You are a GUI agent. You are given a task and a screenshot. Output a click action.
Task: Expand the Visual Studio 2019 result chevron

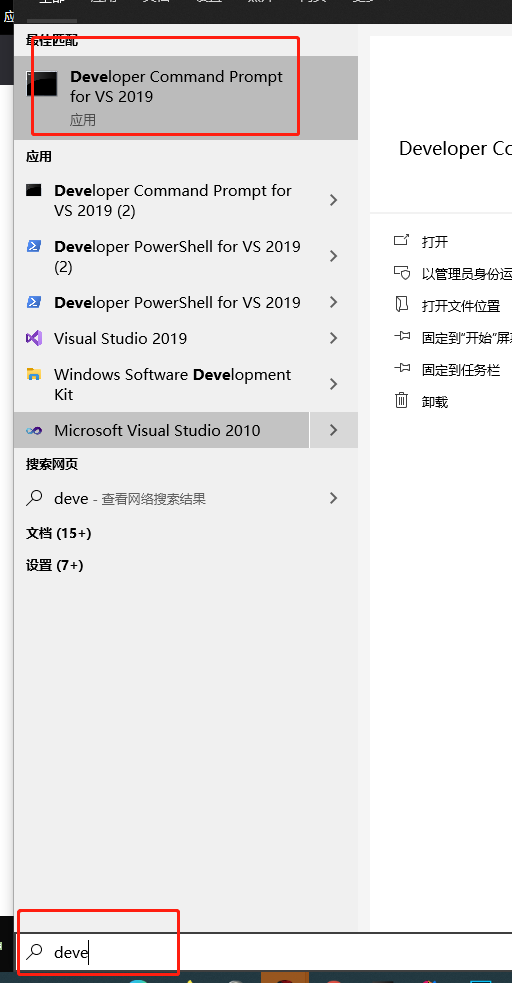coord(333,339)
